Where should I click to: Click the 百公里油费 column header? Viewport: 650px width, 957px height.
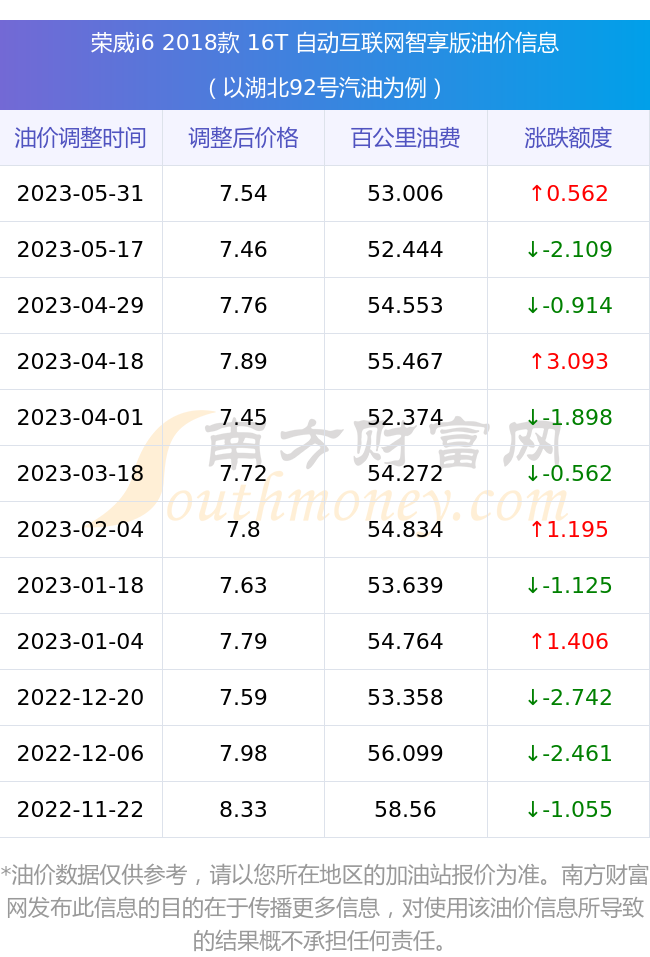(x=406, y=138)
